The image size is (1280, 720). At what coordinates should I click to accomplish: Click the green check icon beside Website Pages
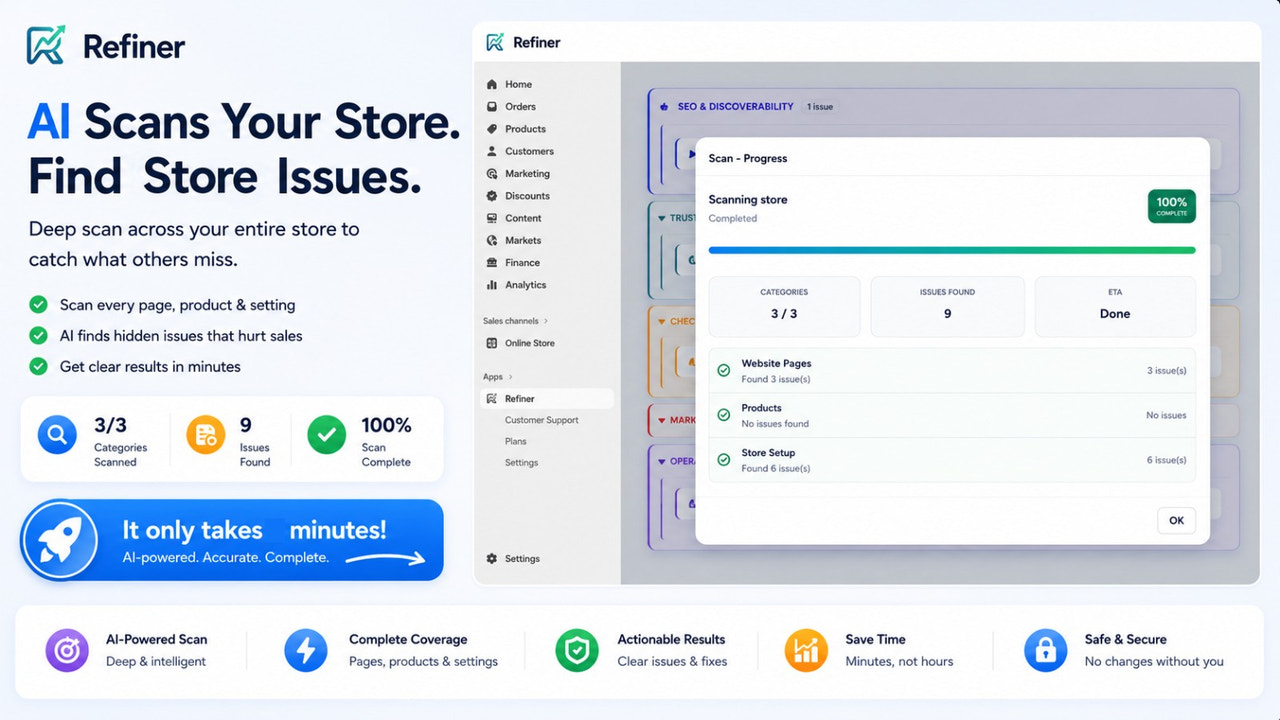click(x=724, y=371)
